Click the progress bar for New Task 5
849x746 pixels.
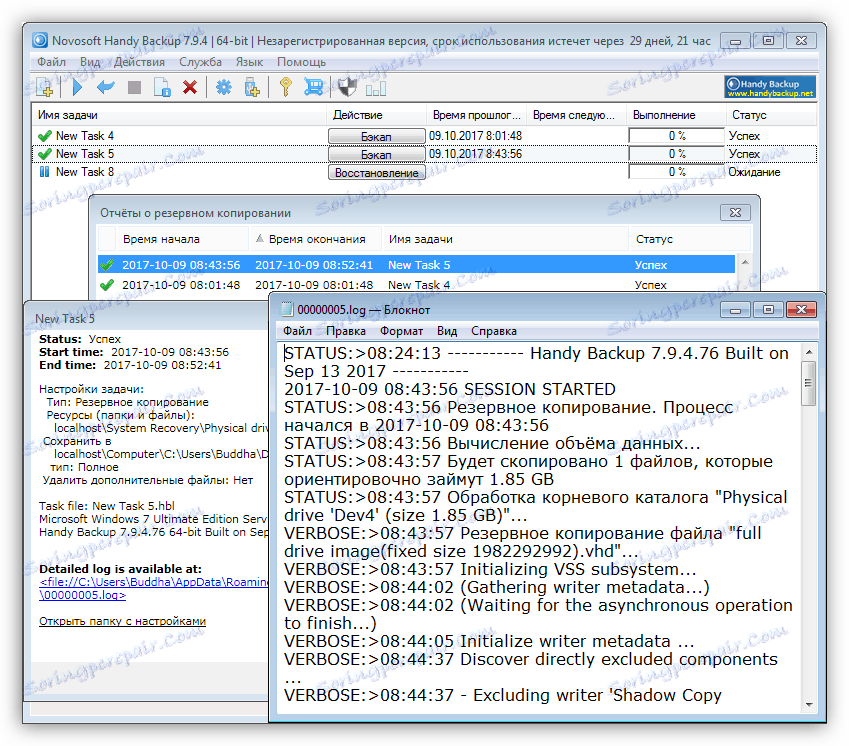coord(676,154)
